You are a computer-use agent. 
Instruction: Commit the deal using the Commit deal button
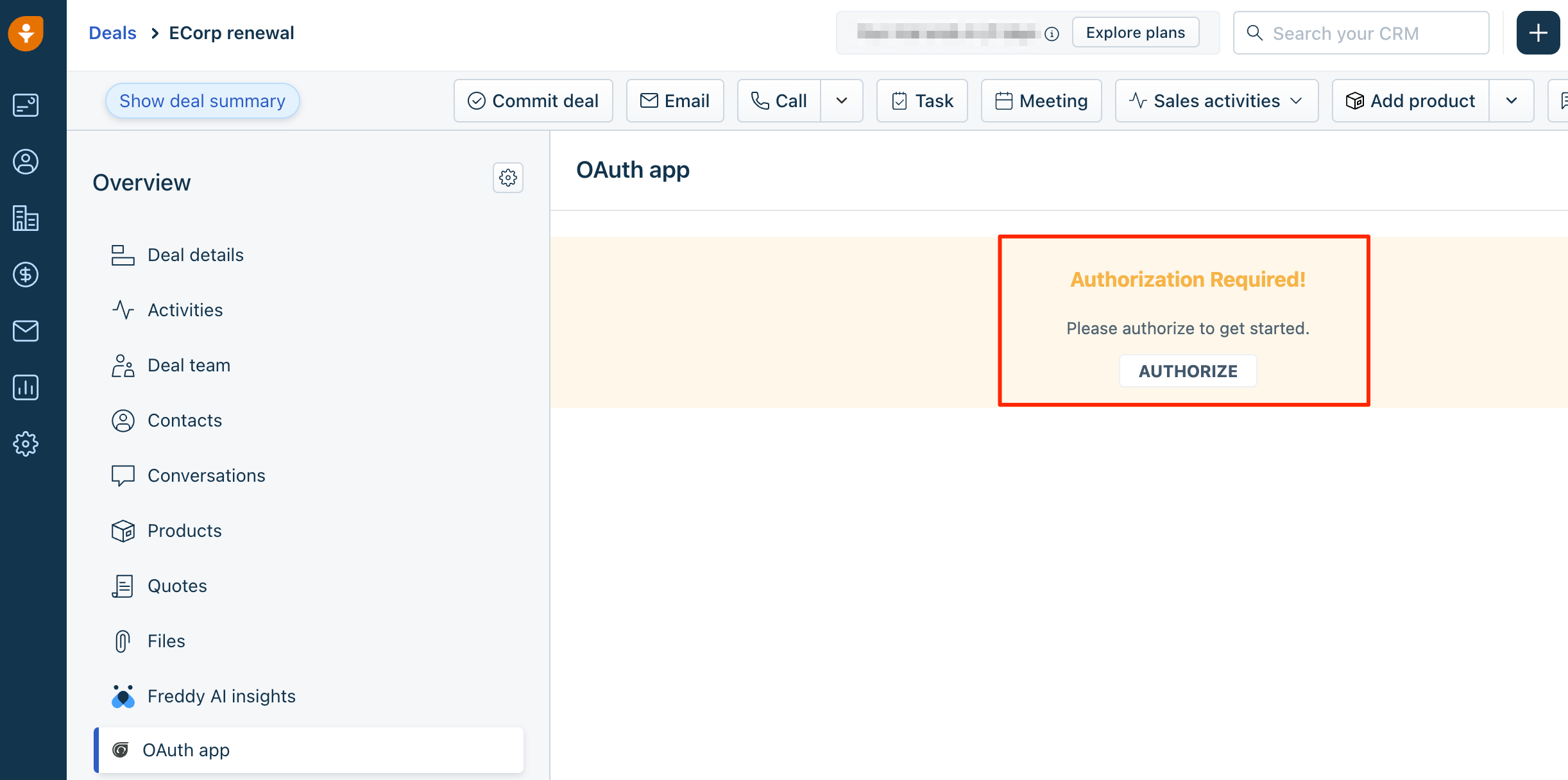tap(533, 100)
